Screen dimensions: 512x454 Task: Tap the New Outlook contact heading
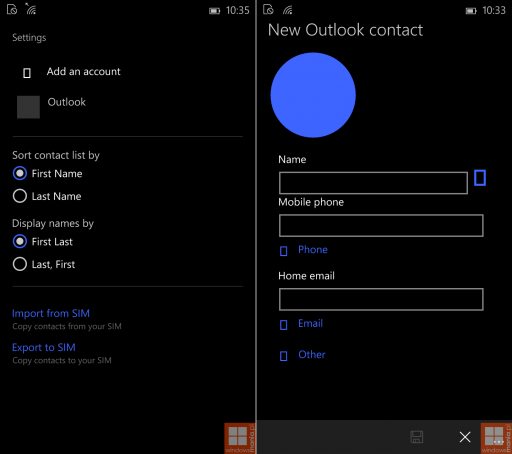[345, 30]
